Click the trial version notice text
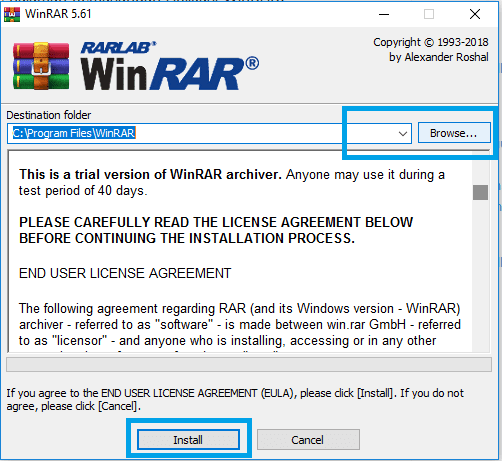 [232, 182]
